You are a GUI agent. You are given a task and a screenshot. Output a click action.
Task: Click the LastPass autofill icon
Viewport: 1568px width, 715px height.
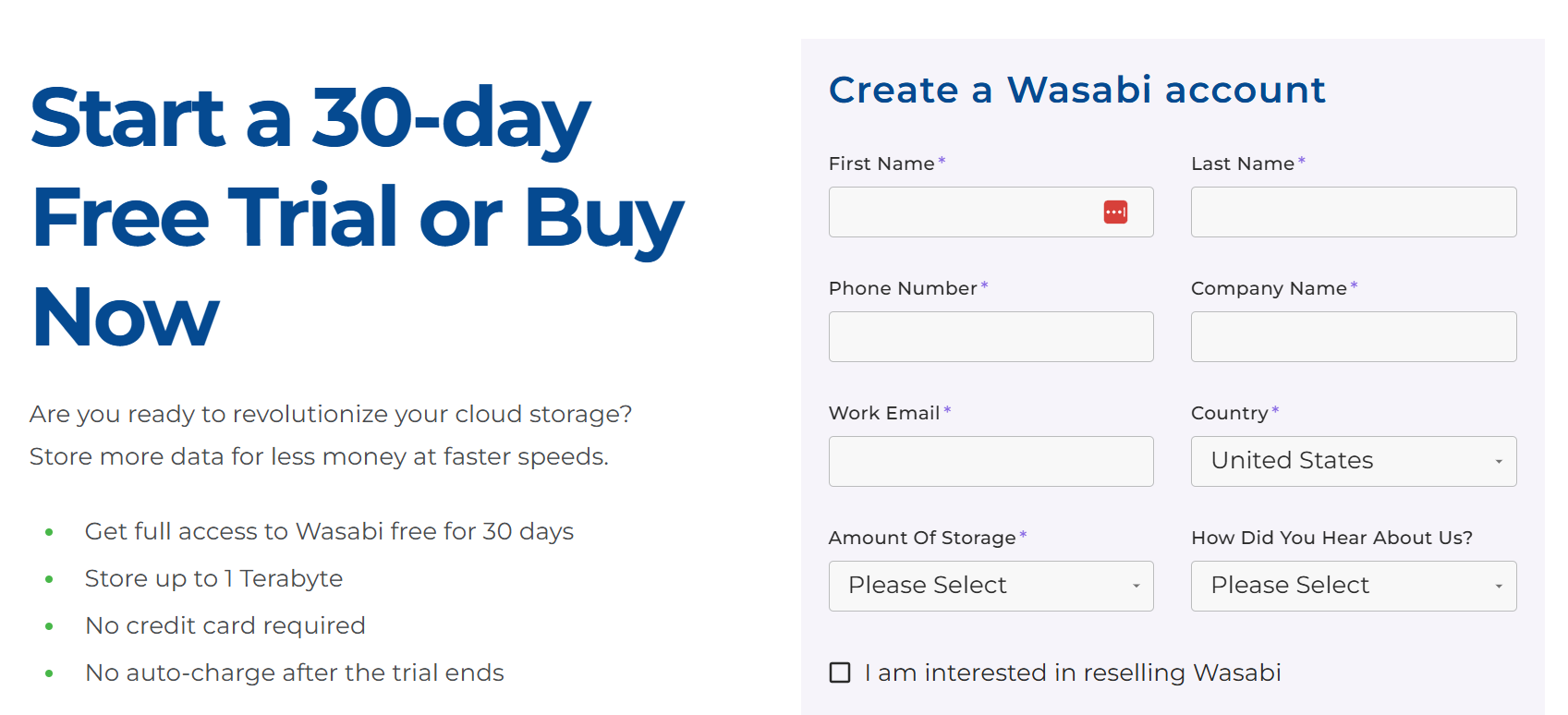click(1116, 212)
